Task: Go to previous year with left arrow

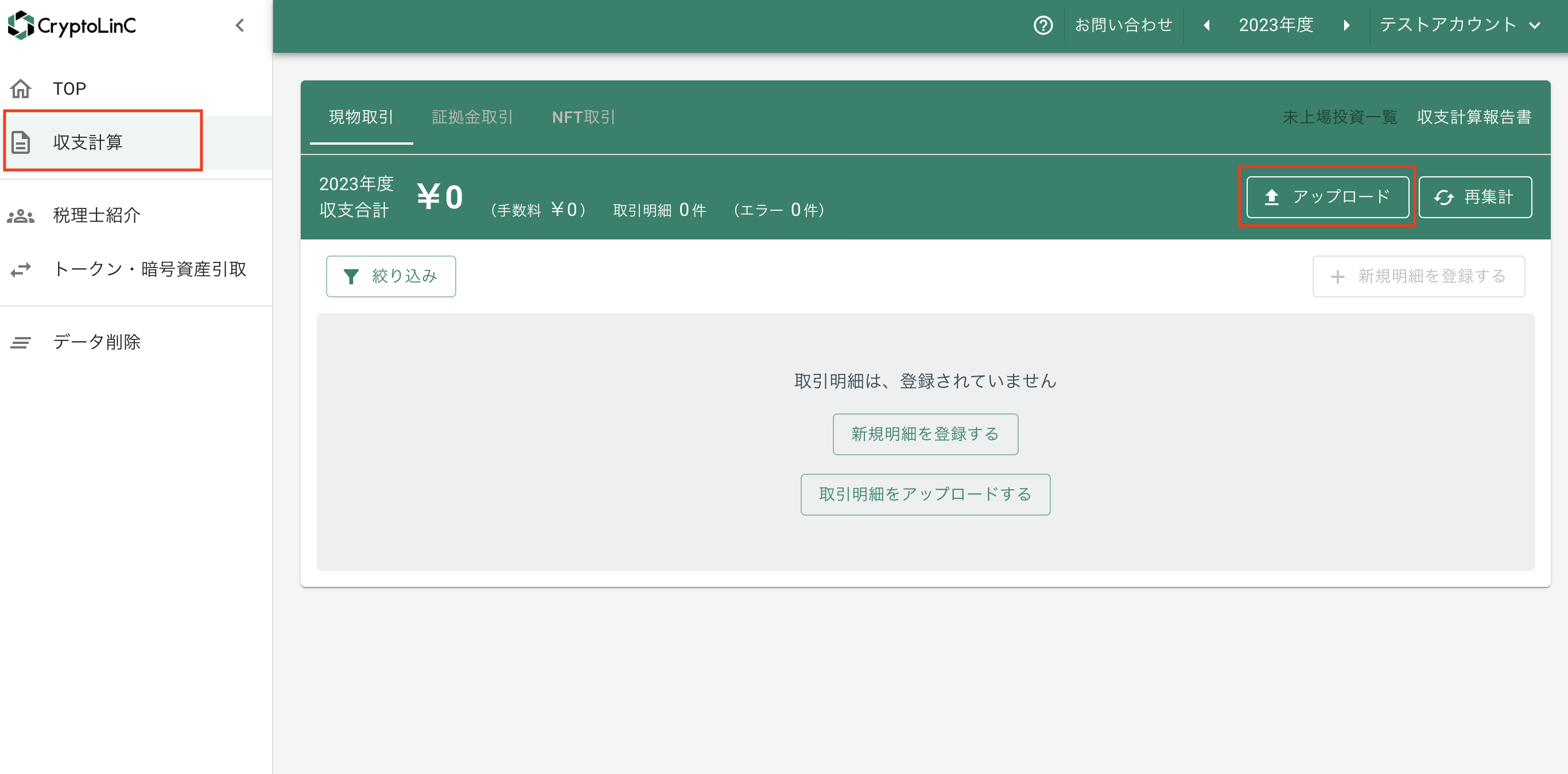Action: (x=1205, y=25)
